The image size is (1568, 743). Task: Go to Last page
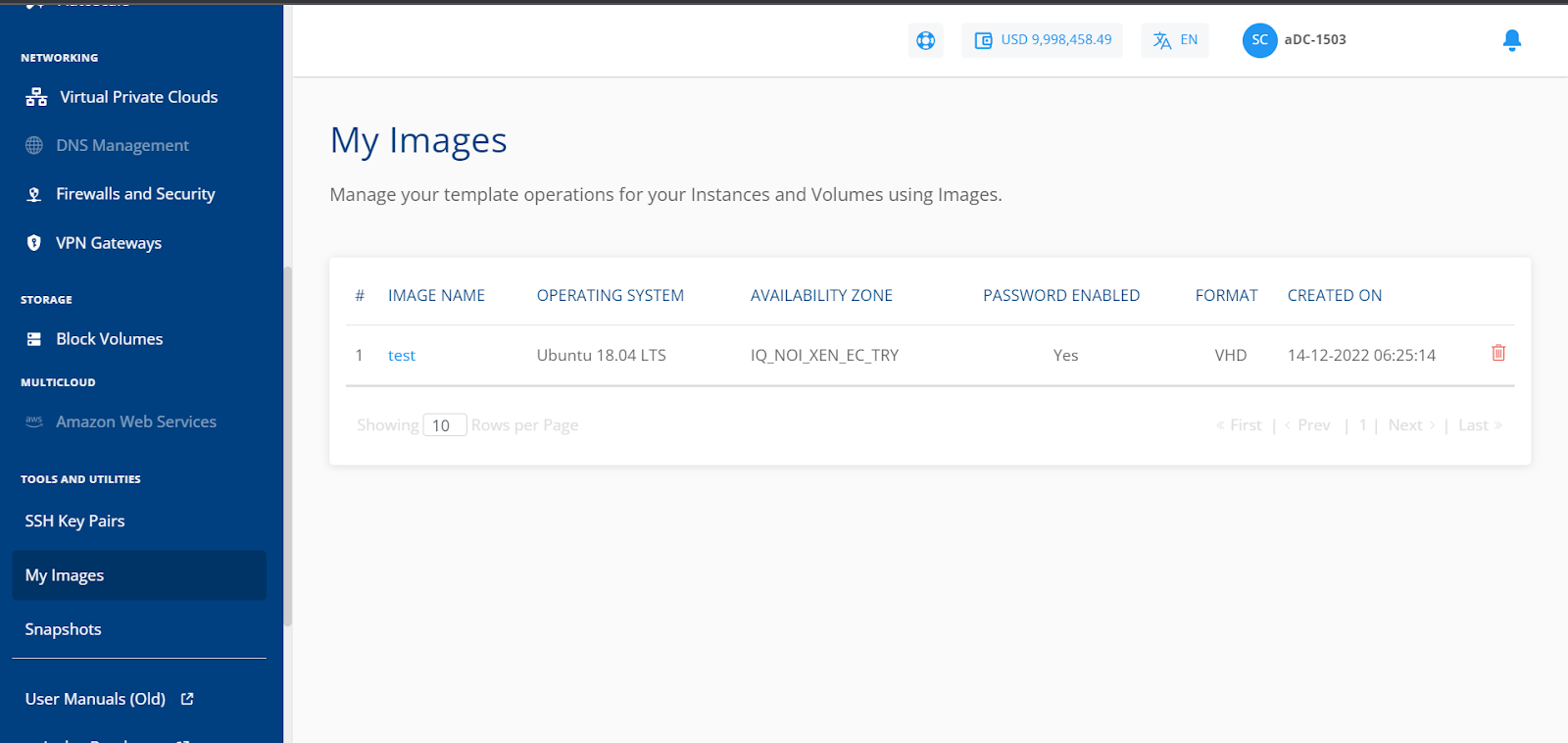(x=1480, y=425)
